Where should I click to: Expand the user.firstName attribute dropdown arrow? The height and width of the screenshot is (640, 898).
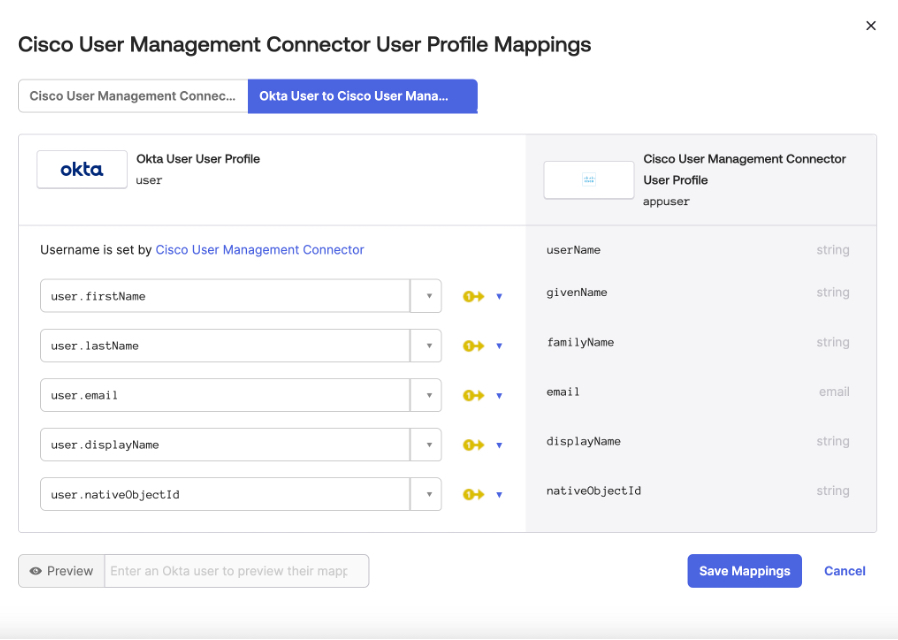click(x=426, y=296)
